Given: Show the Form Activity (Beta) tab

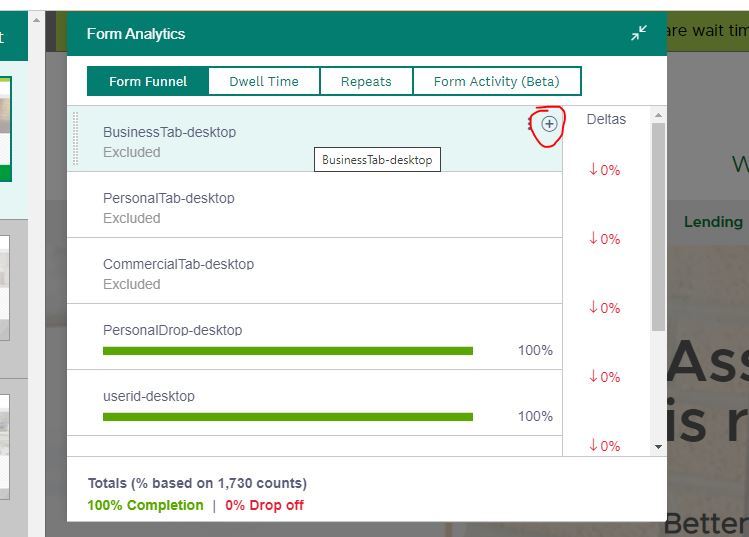Looking at the screenshot, I should coord(496,81).
